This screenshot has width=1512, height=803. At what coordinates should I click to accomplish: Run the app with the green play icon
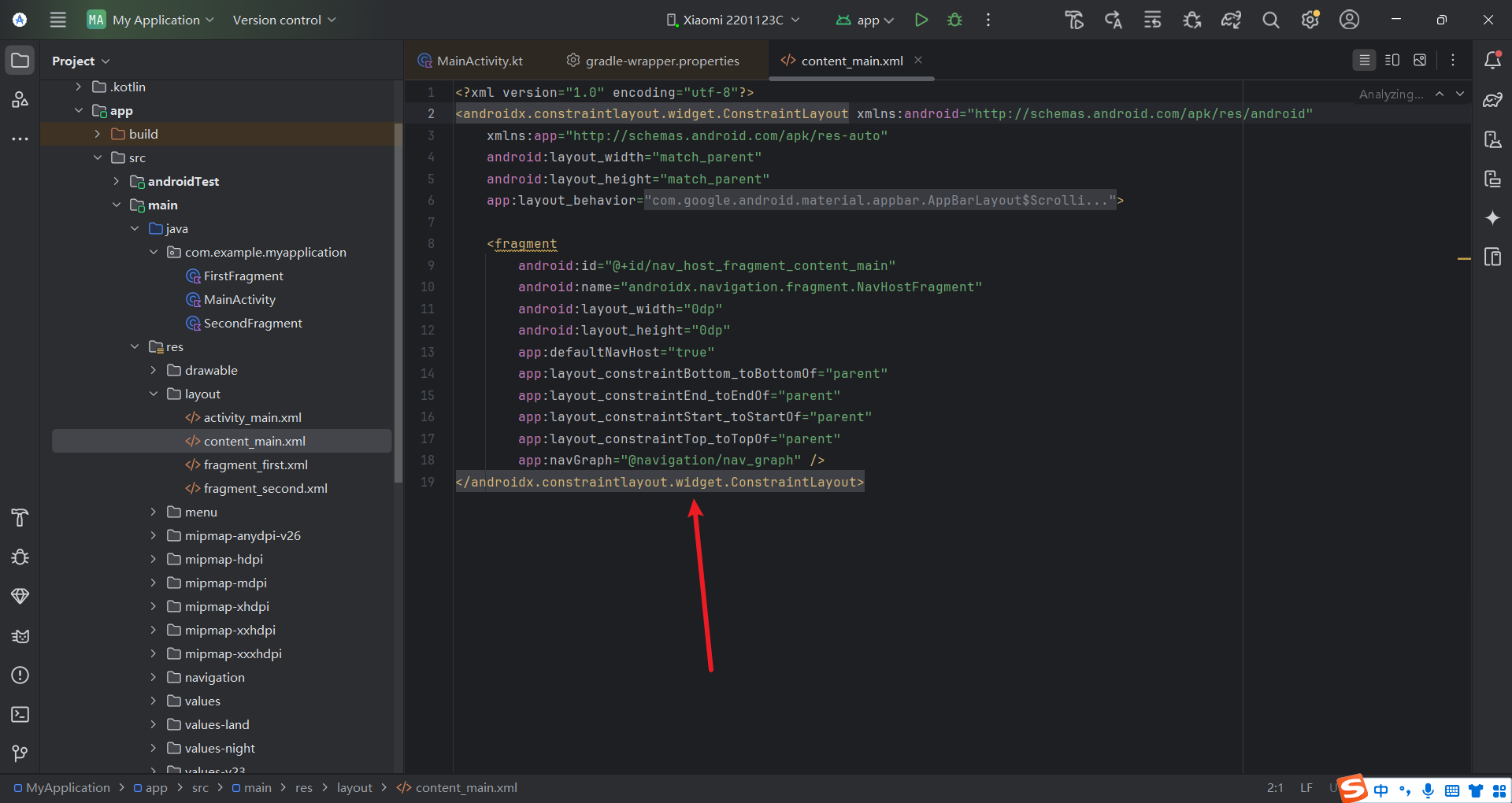[x=921, y=20]
